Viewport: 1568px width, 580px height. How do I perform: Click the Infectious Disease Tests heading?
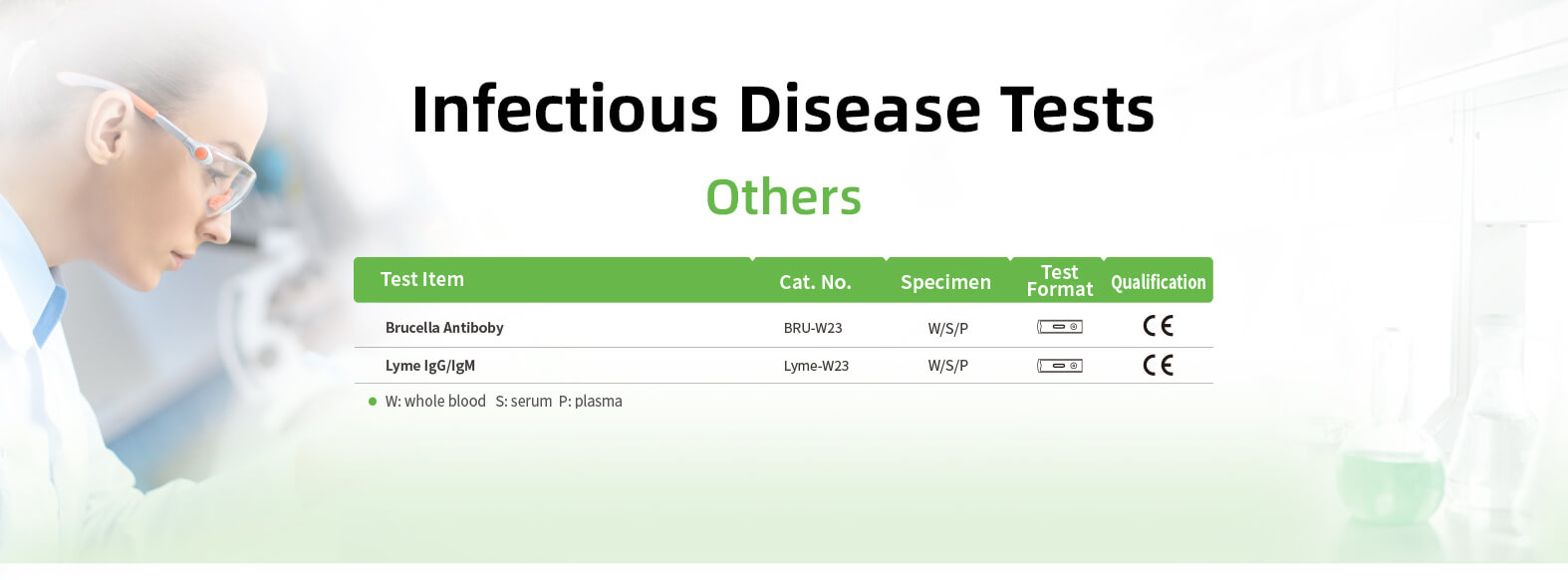coord(783,109)
